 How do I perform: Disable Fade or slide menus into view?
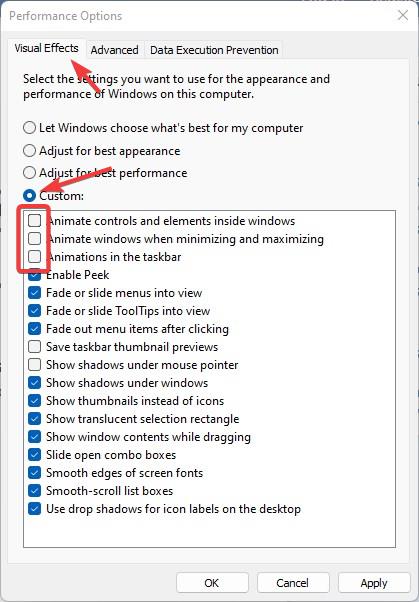click(35, 293)
